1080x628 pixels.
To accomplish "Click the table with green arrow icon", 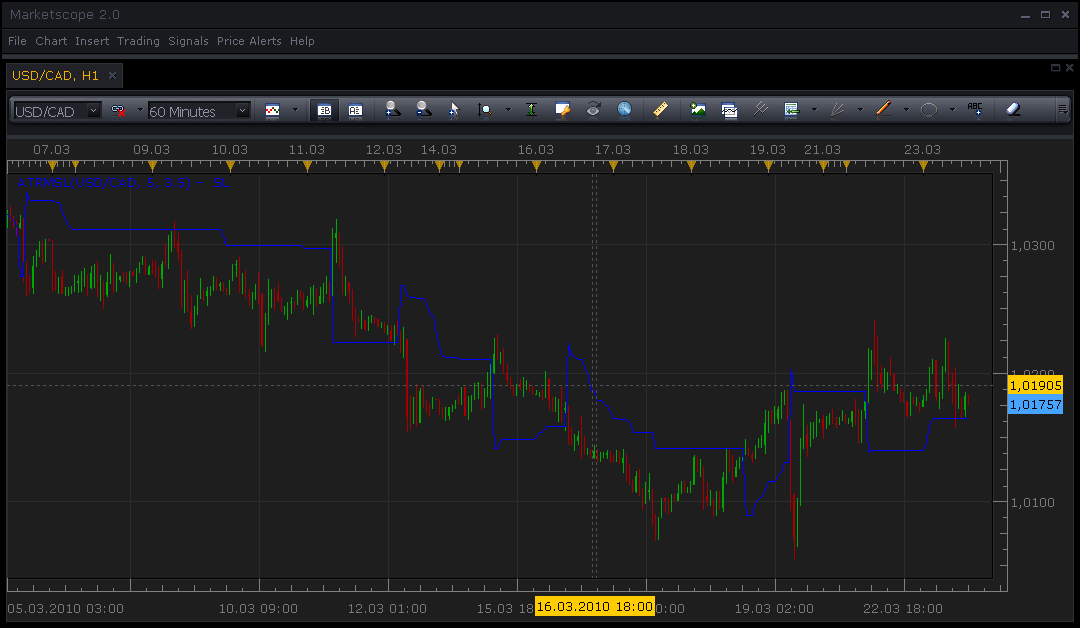I will click(x=791, y=109).
